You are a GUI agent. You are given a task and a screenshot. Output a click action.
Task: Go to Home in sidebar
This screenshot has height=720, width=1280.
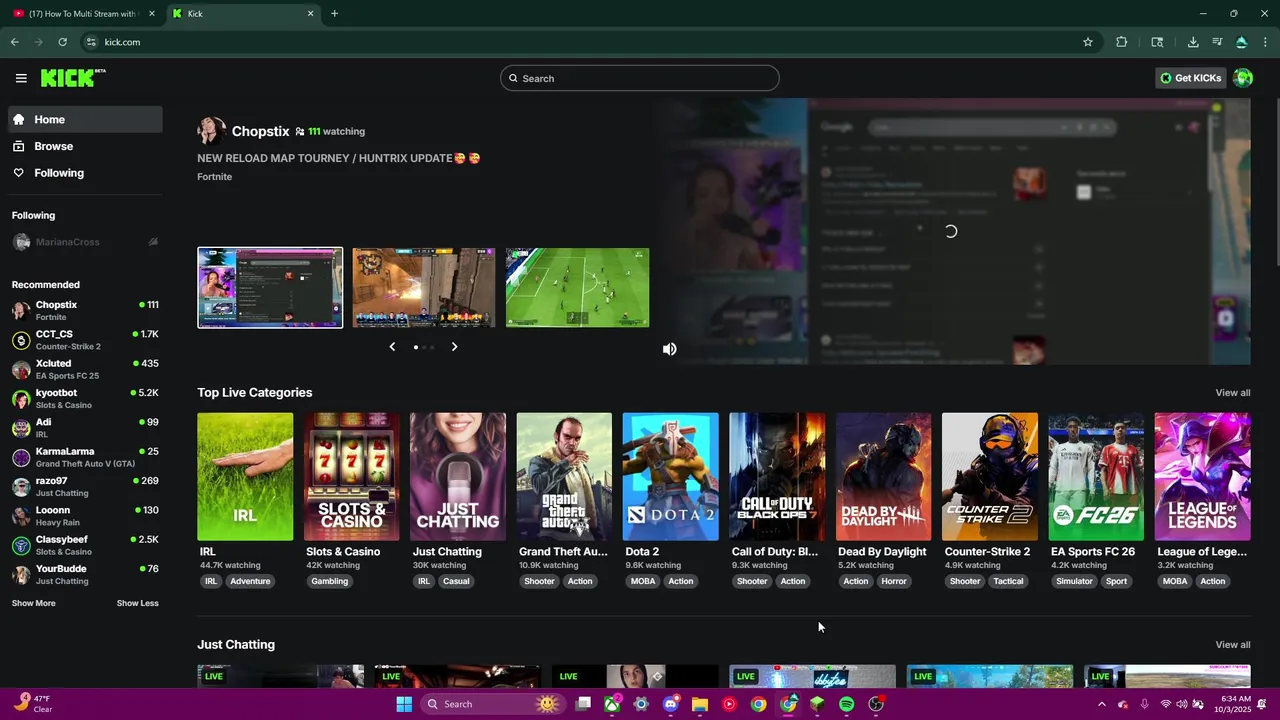click(85, 119)
